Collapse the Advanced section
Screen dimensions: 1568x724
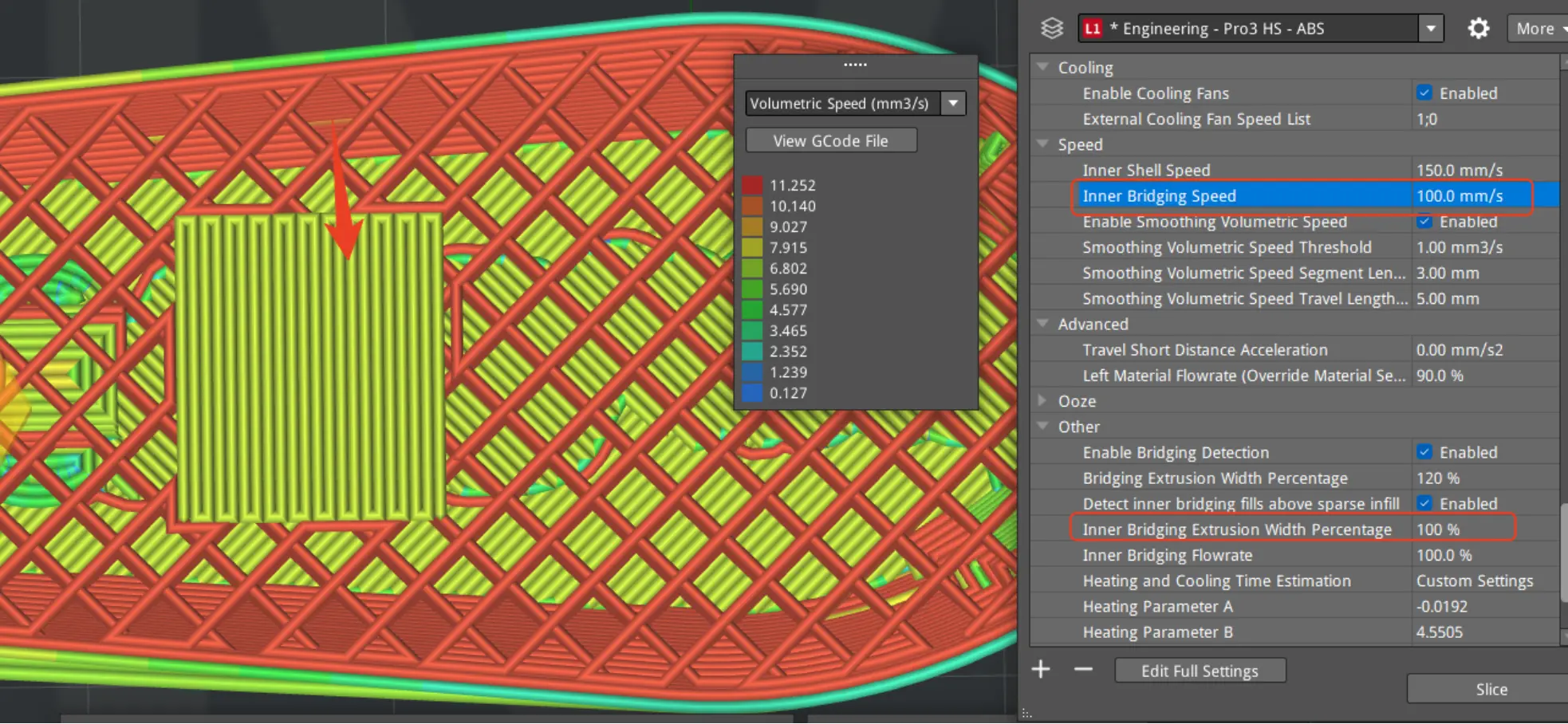click(1042, 323)
